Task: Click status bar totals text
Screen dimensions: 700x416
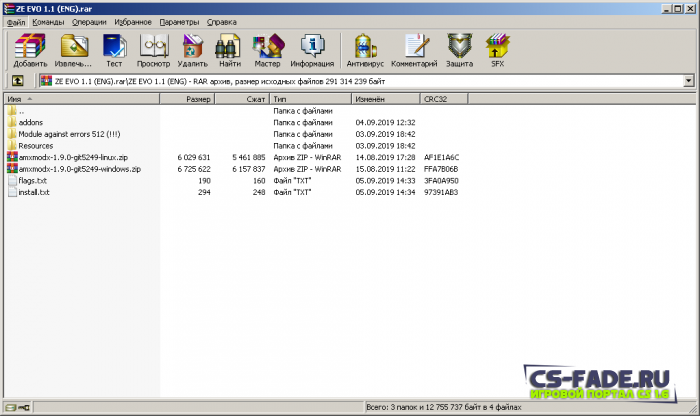Action: pyautogui.click(x=444, y=407)
